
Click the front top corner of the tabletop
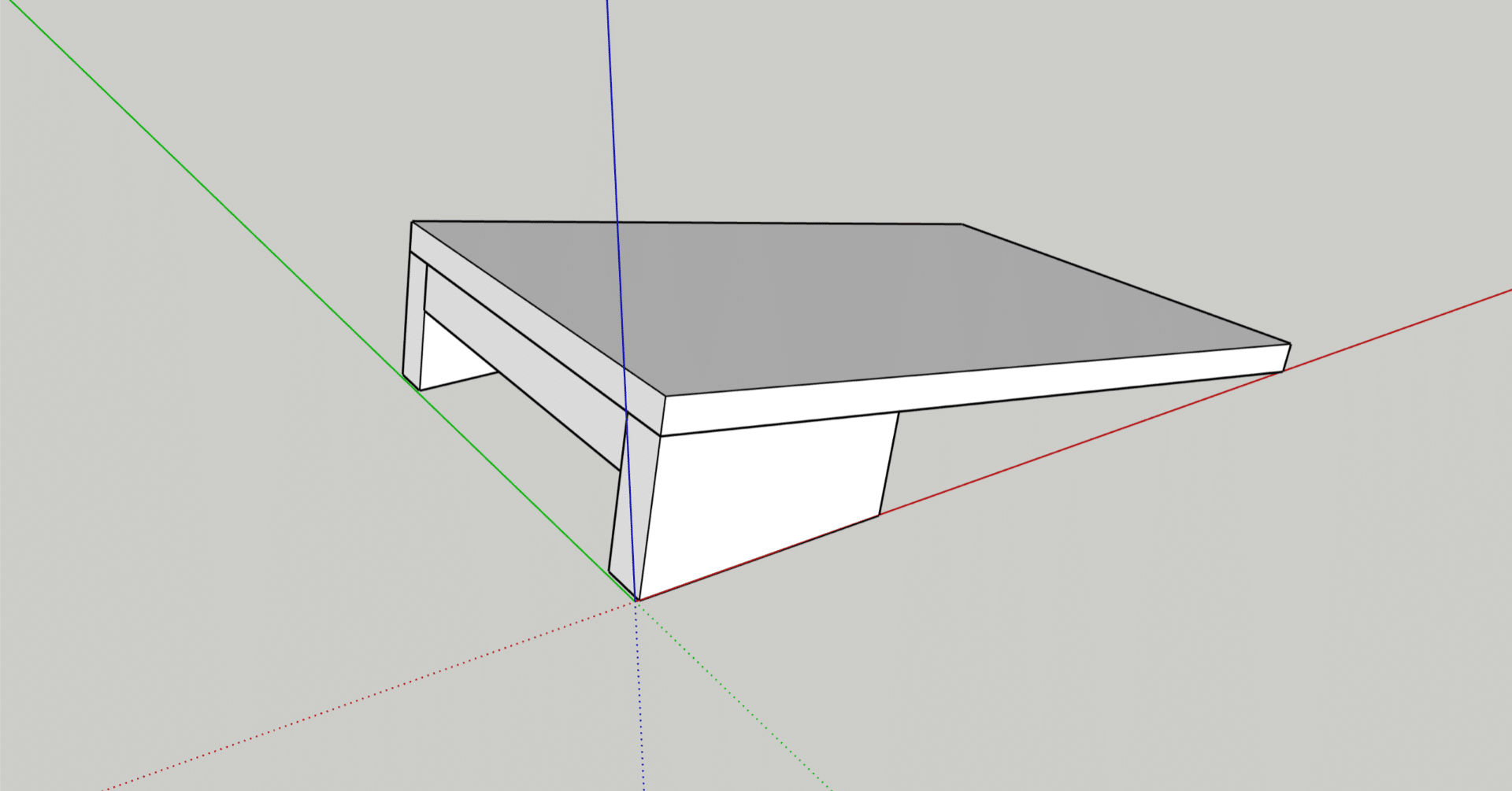pos(665,396)
